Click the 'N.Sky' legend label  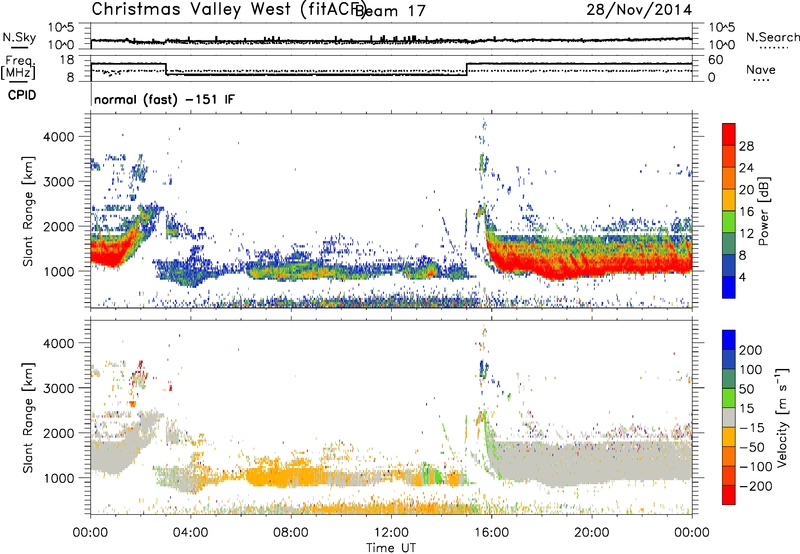tap(19, 37)
